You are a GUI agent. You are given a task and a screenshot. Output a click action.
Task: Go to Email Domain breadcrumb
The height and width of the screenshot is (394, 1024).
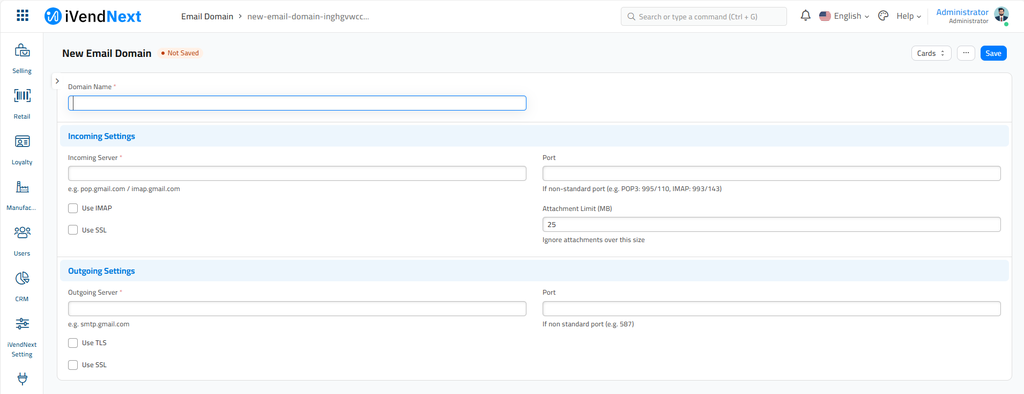coord(207,16)
